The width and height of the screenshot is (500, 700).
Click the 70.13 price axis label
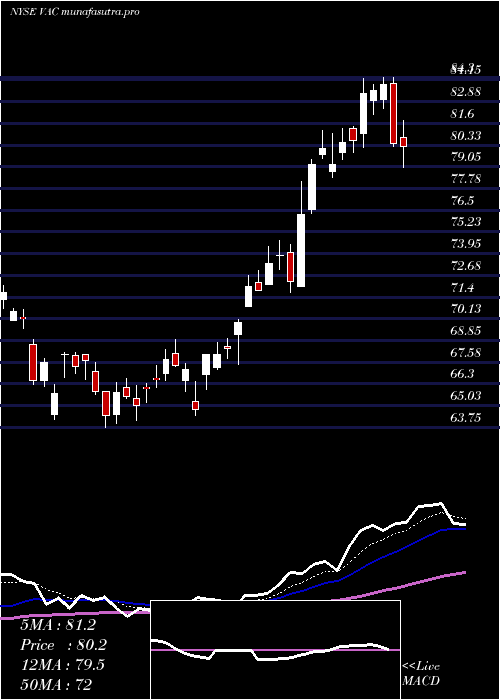click(x=466, y=309)
